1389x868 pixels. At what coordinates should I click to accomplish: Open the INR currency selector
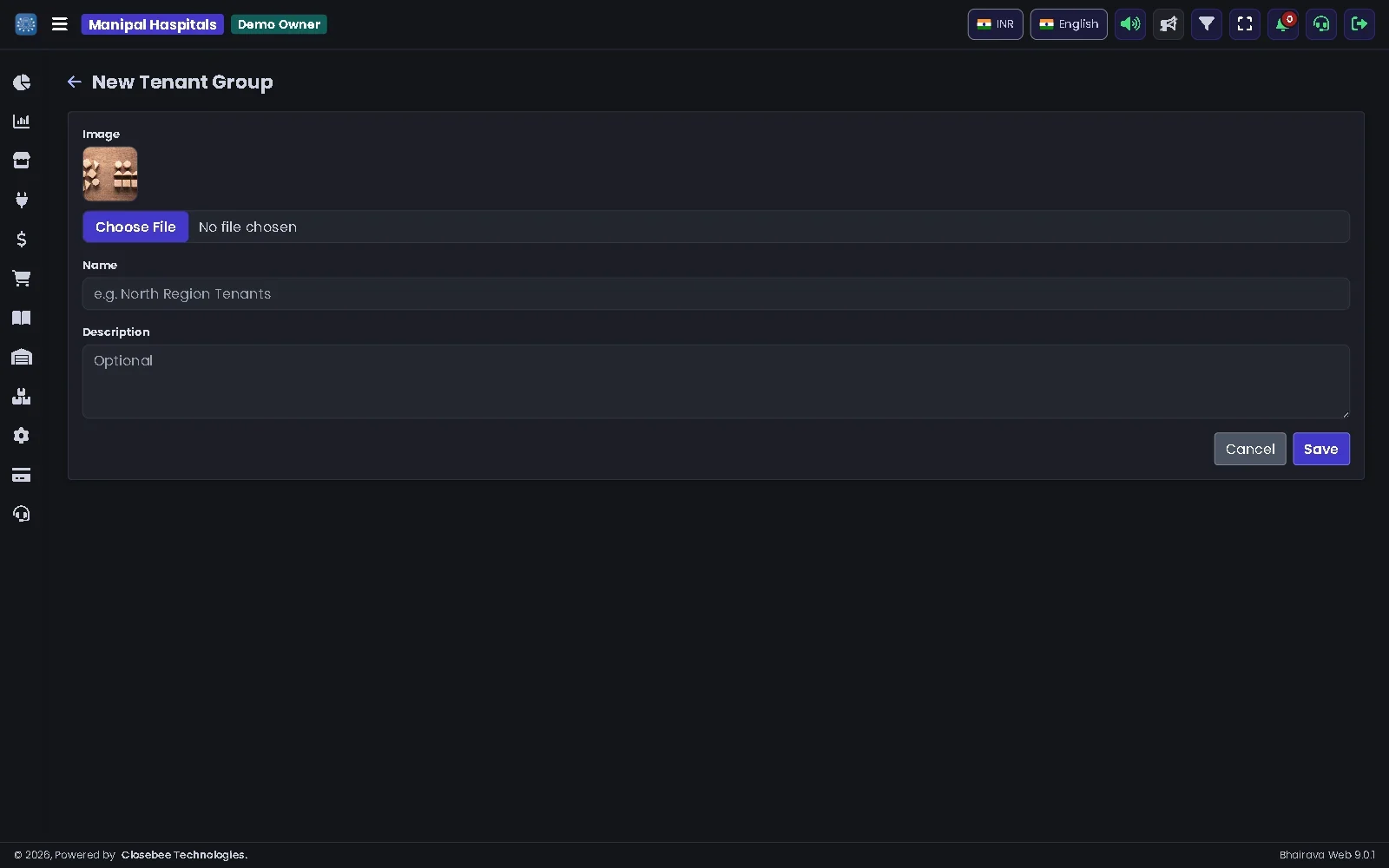click(x=996, y=24)
